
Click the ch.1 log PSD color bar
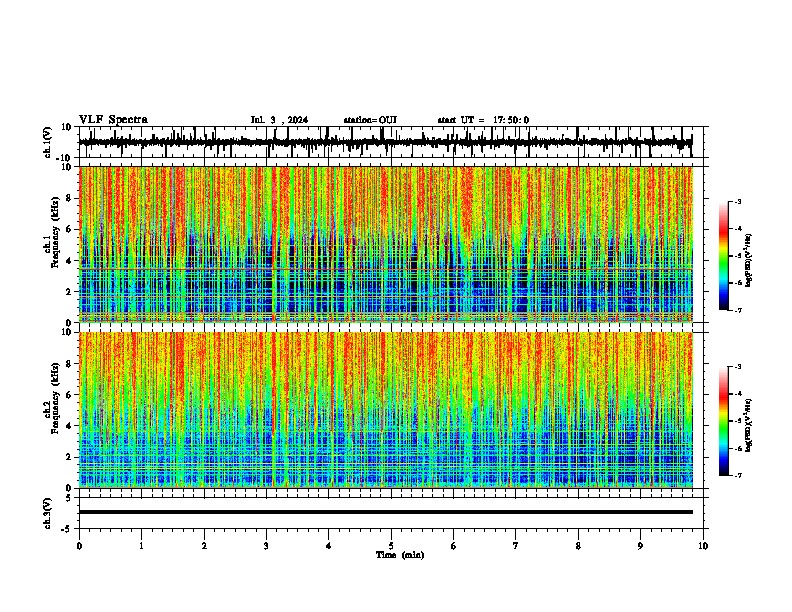724,256
